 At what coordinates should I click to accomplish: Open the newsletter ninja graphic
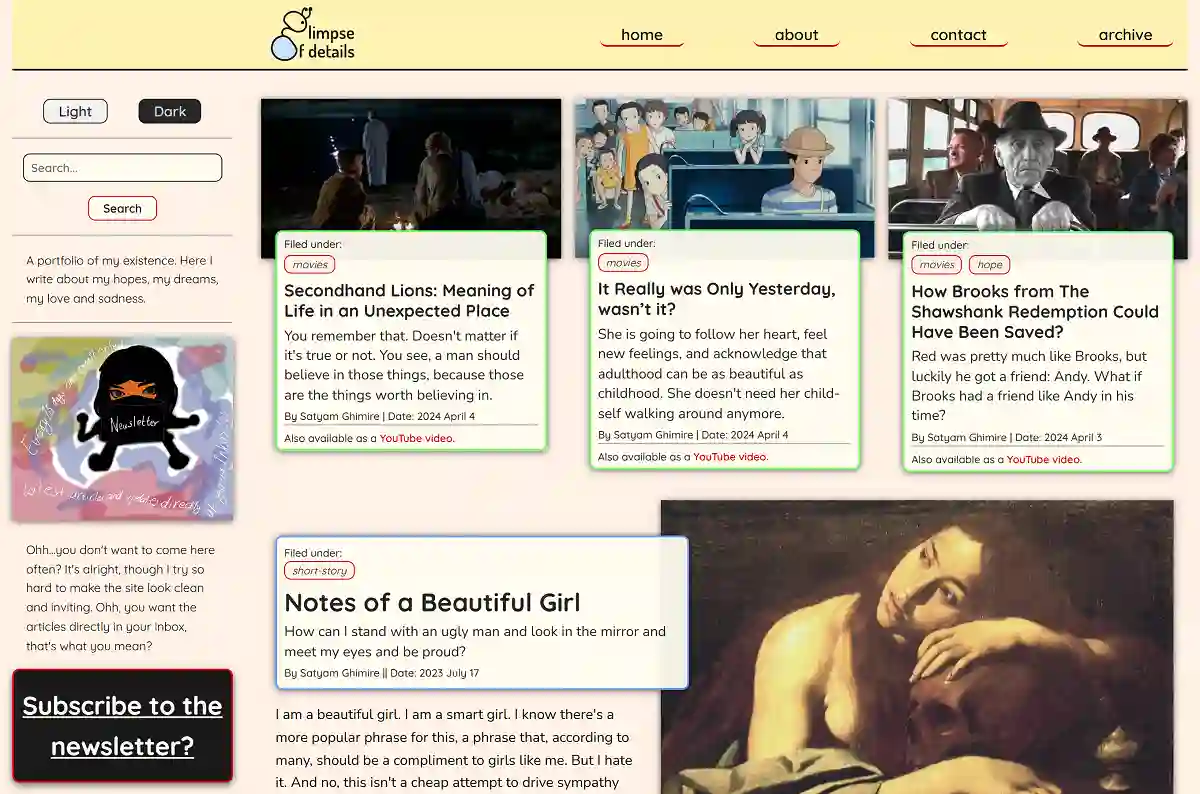click(x=122, y=428)
